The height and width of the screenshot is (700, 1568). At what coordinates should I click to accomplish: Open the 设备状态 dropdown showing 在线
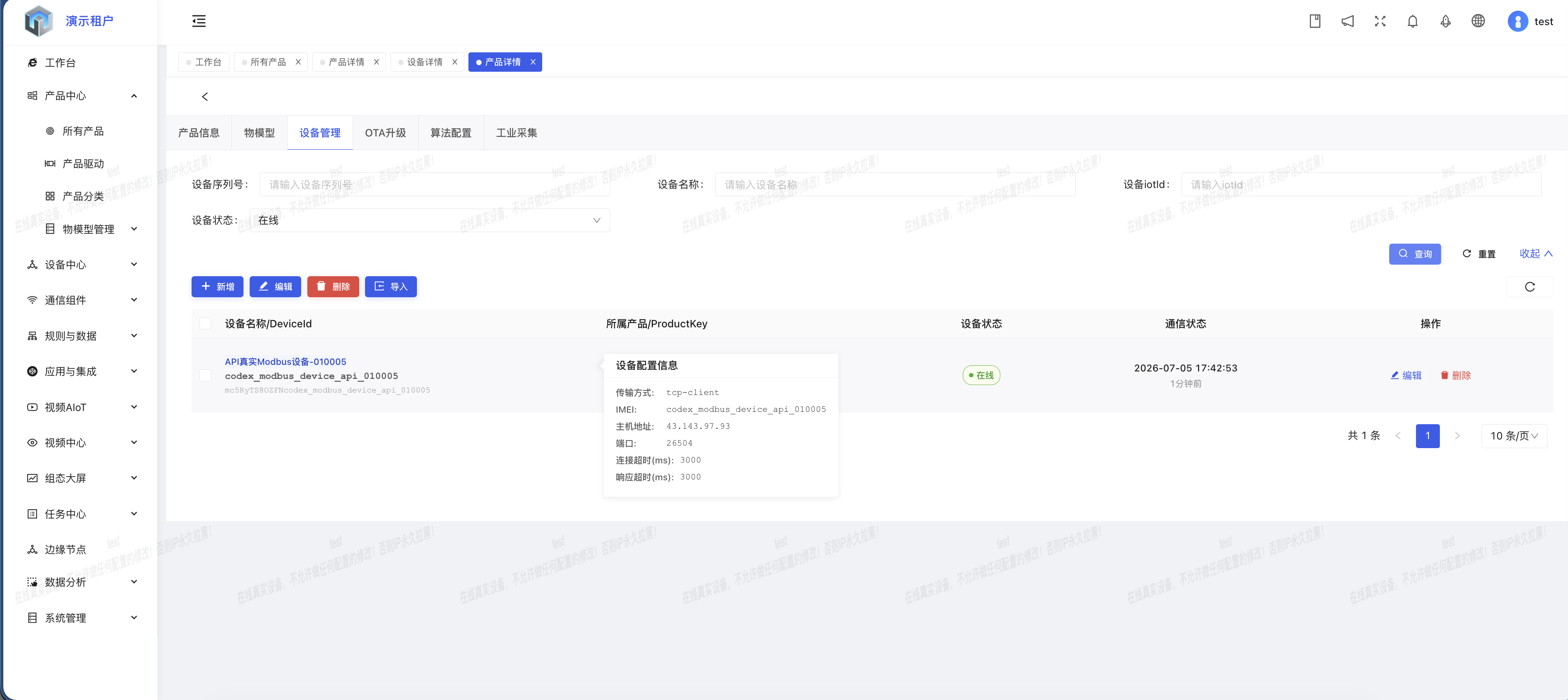429,221
